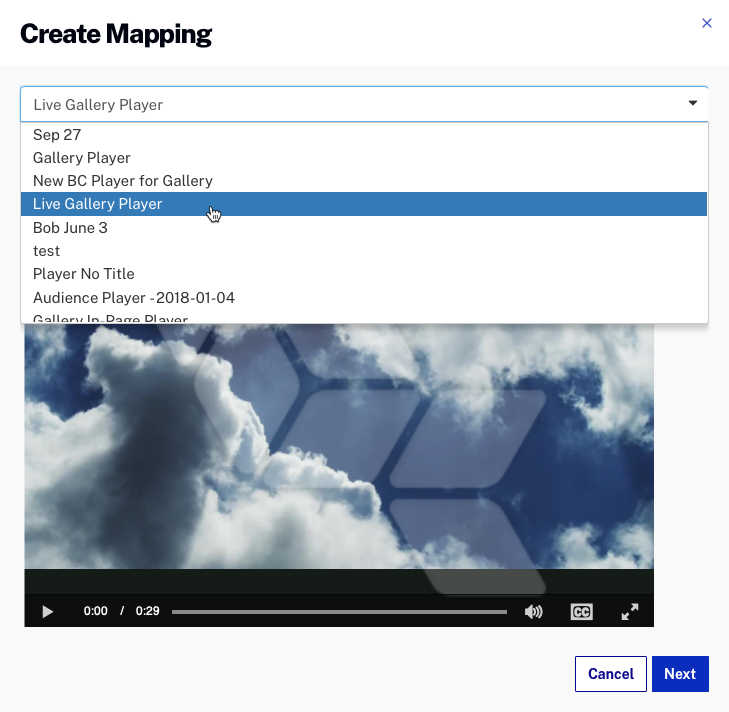Pick New BC Player for Gallery

[123, 181]
